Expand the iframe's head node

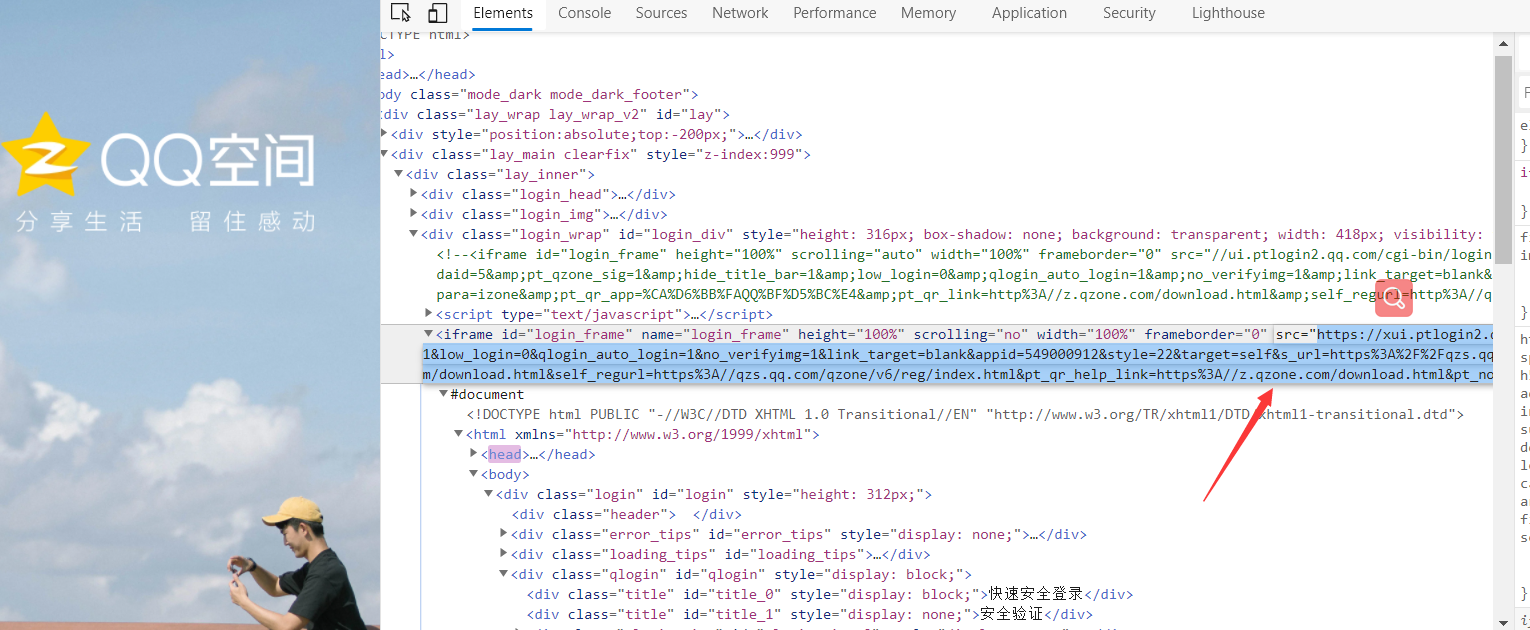[x=474, y=454]
